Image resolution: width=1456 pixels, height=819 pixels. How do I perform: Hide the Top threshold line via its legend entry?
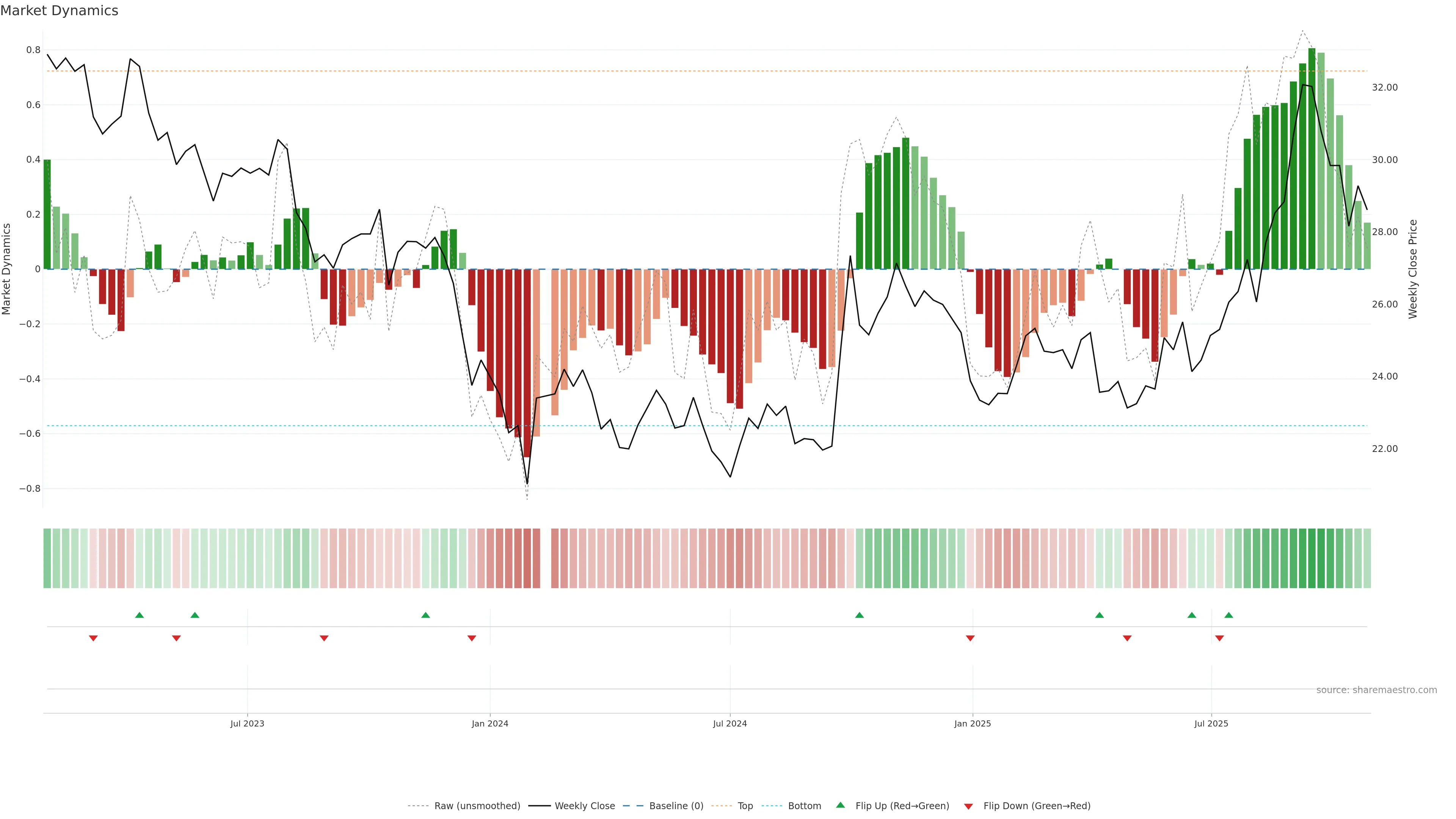[x=745, y=806]
